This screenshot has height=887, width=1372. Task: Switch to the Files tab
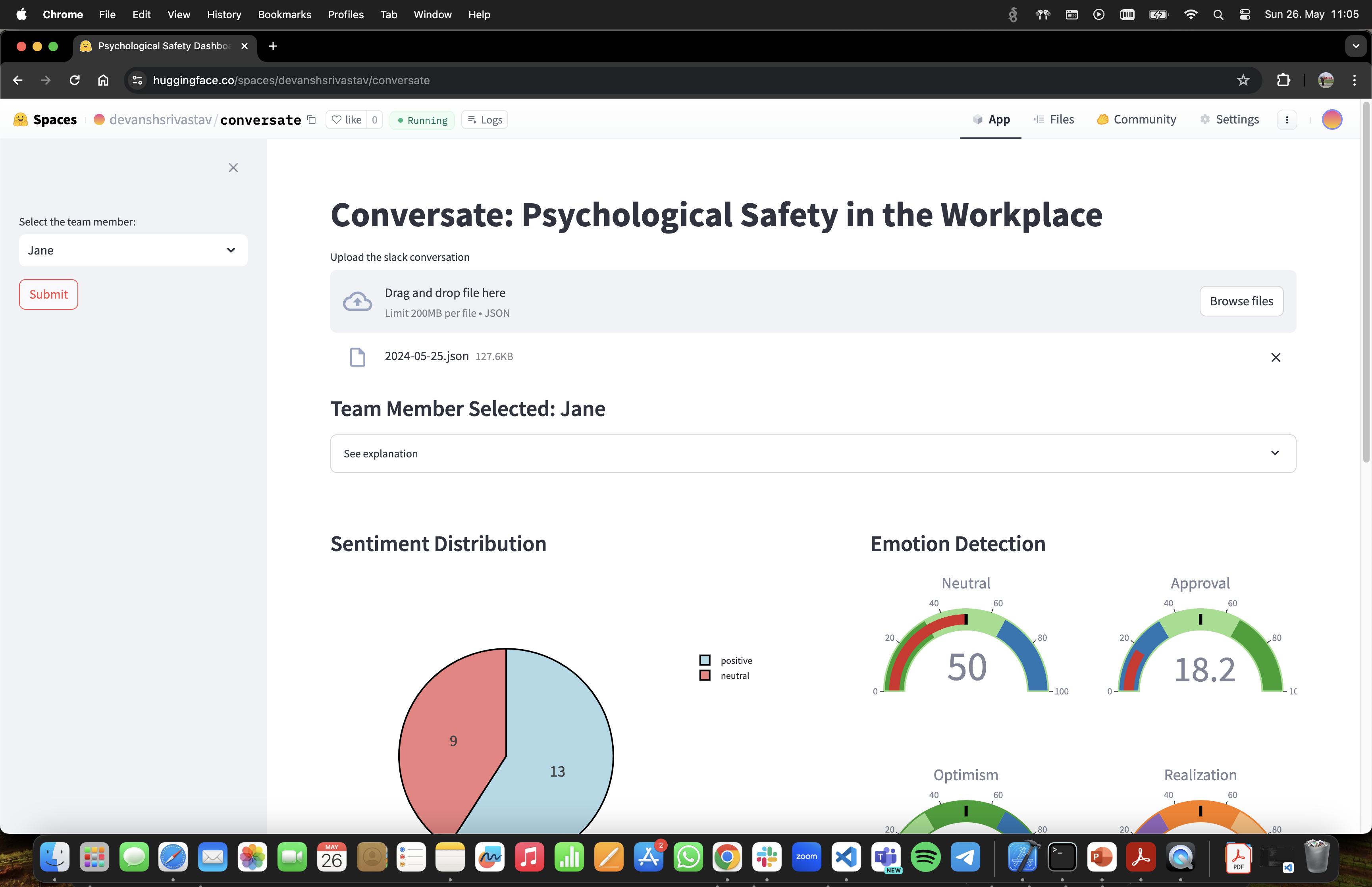pos(1054,120)
